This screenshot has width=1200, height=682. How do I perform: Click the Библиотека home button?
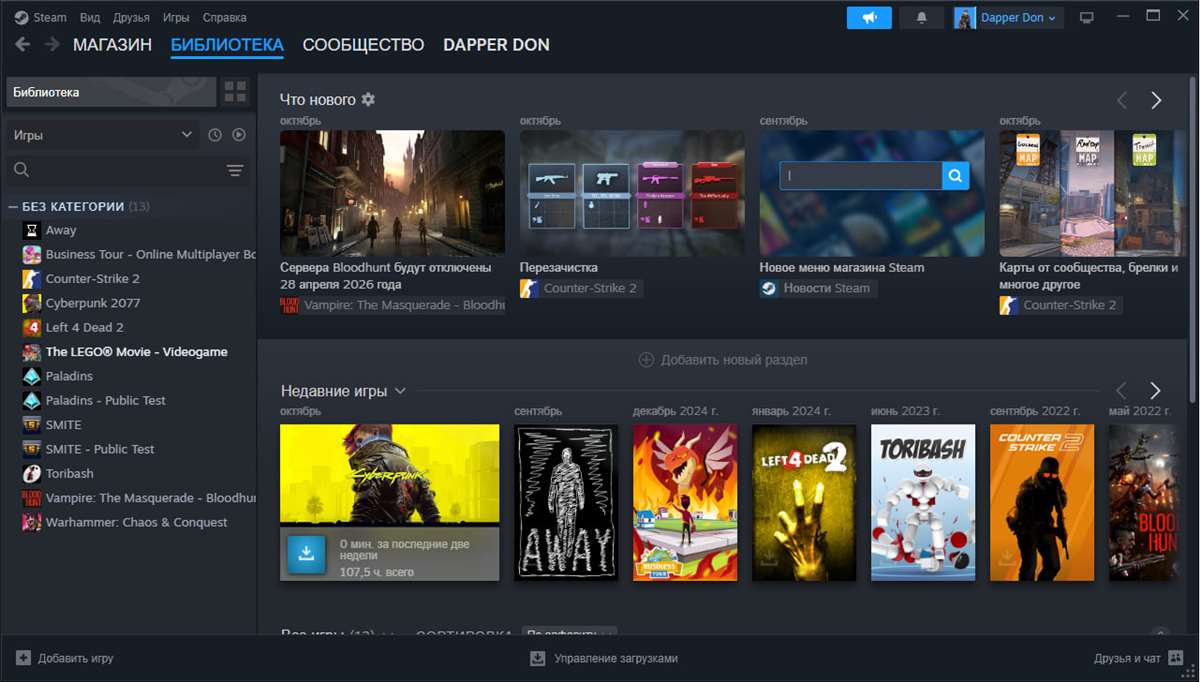111,92
